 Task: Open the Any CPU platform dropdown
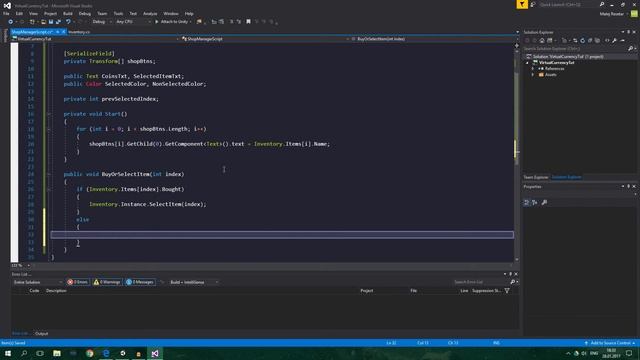point(133,22)
